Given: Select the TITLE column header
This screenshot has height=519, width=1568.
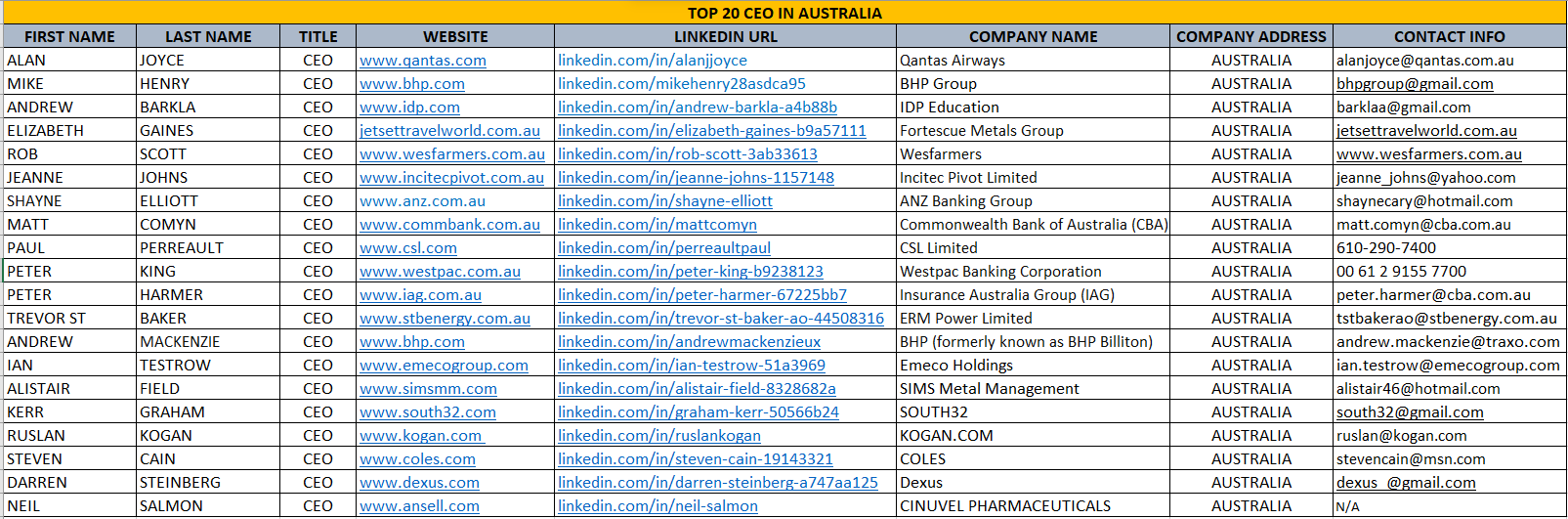Looking at the screenshot, I should coord(318,36).
